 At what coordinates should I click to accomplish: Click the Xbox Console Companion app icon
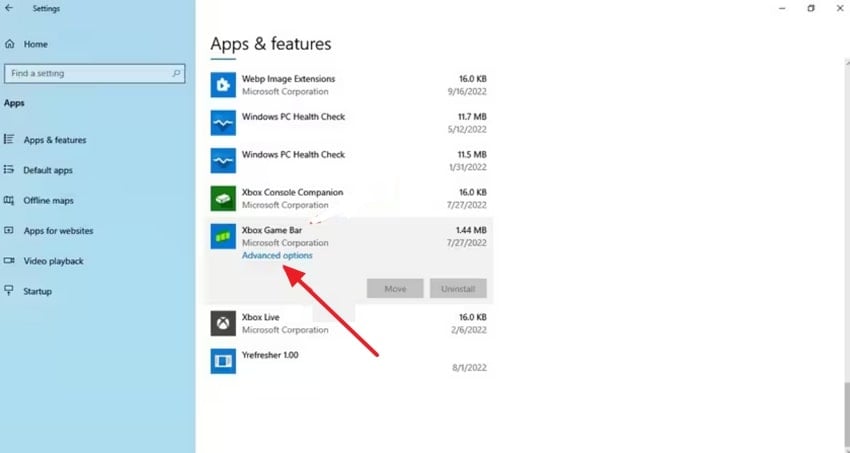click(223, 198)
